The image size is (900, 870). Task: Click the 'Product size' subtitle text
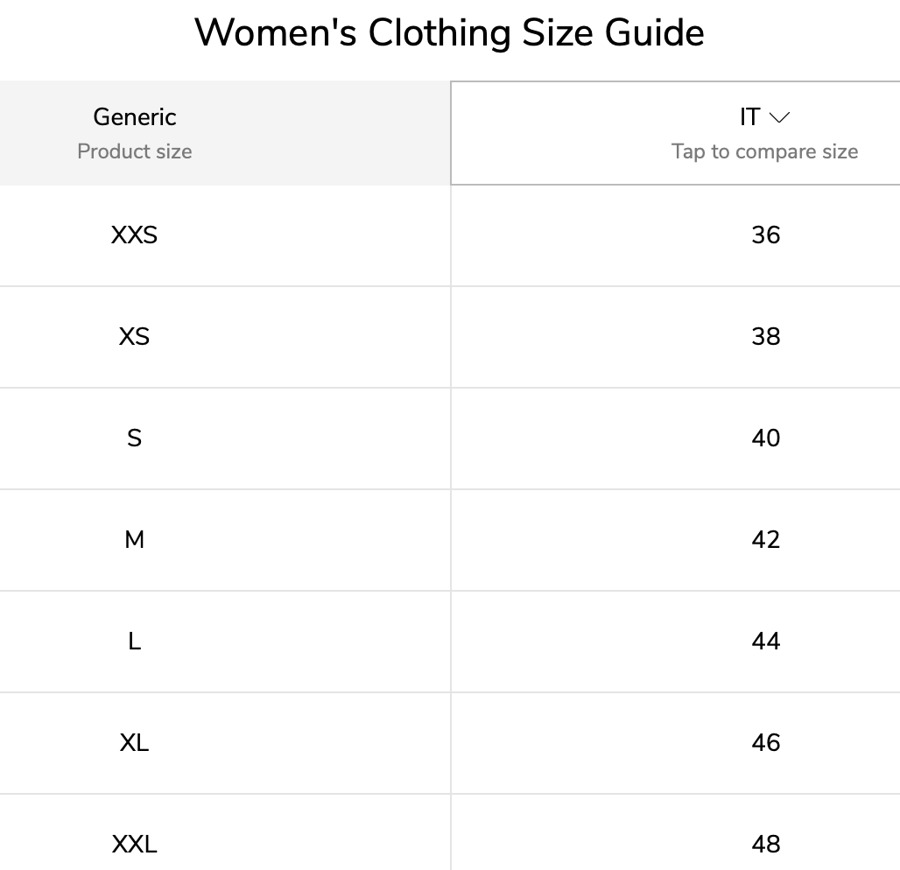(x=135, y=151)
